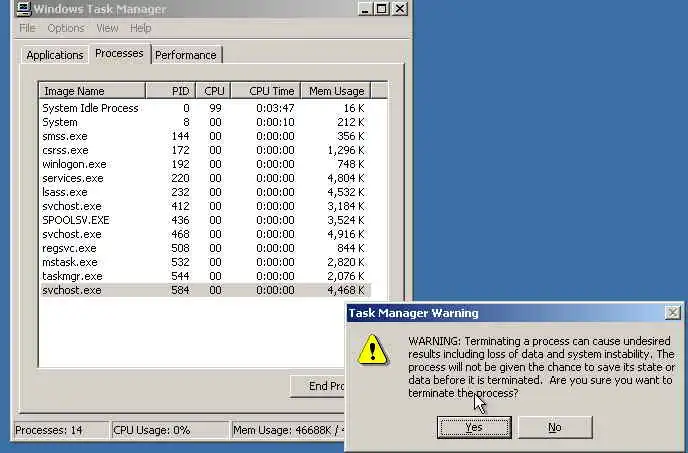Click the CPU Usage: 0% status entry
The width and height of the screenshot is (688, 453).
(x=169, y=430)
